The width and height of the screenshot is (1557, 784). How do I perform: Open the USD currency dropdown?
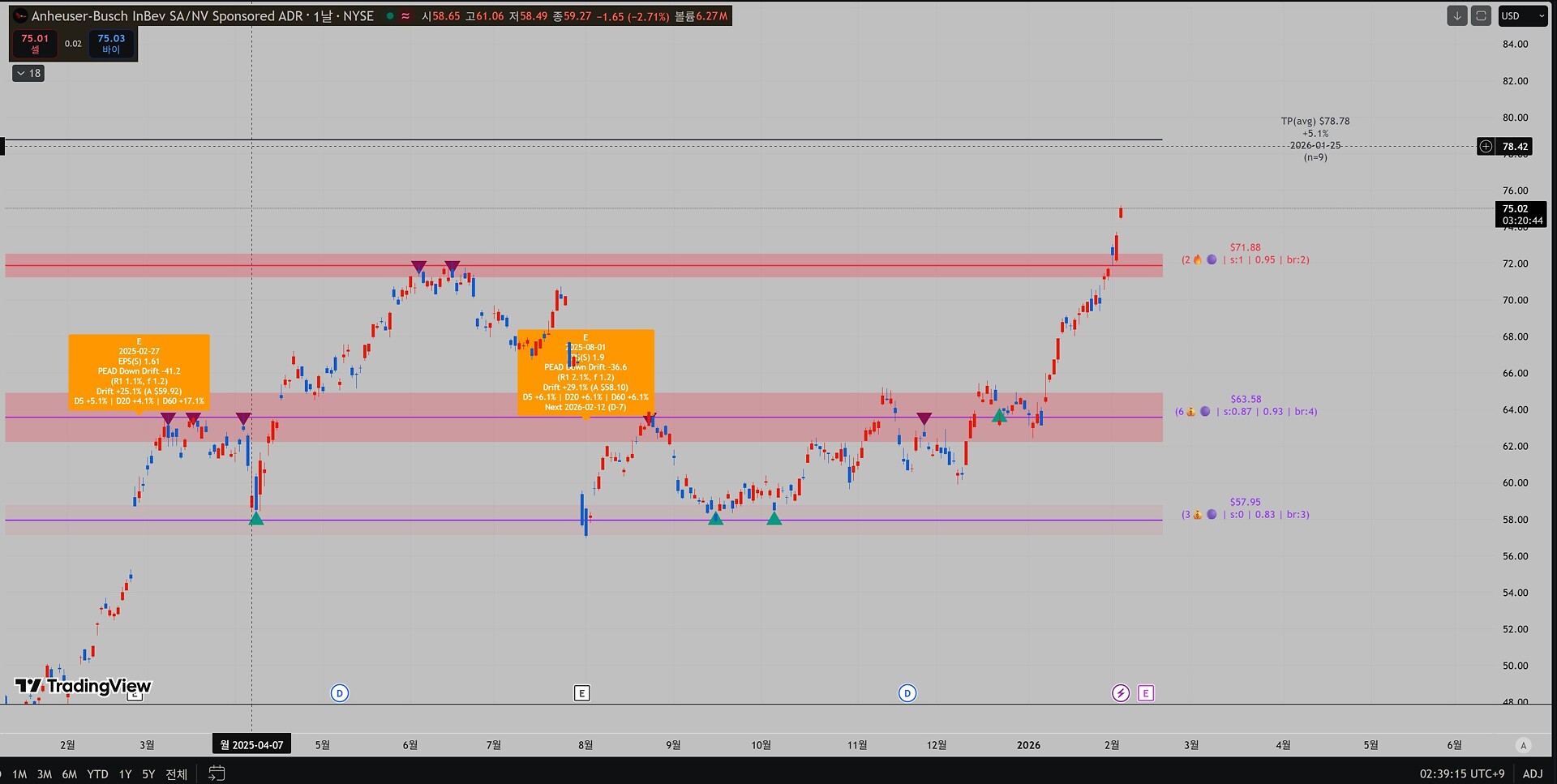pyautogui.click(x=1523, y=15)
